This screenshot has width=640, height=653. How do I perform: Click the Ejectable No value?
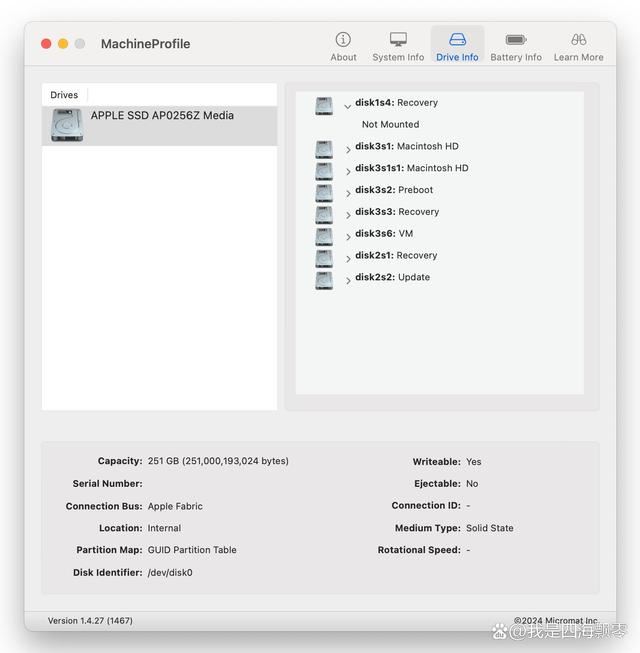(472, 484)
